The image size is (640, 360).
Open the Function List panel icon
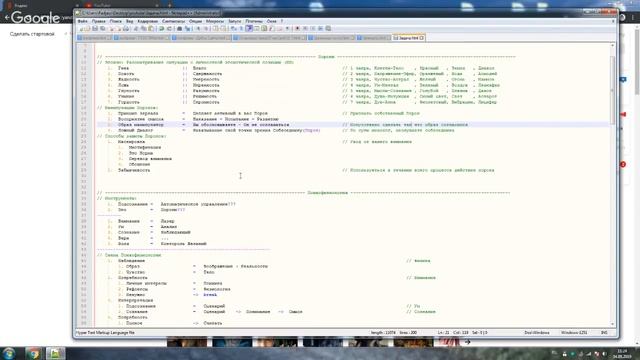click(271, 29)
